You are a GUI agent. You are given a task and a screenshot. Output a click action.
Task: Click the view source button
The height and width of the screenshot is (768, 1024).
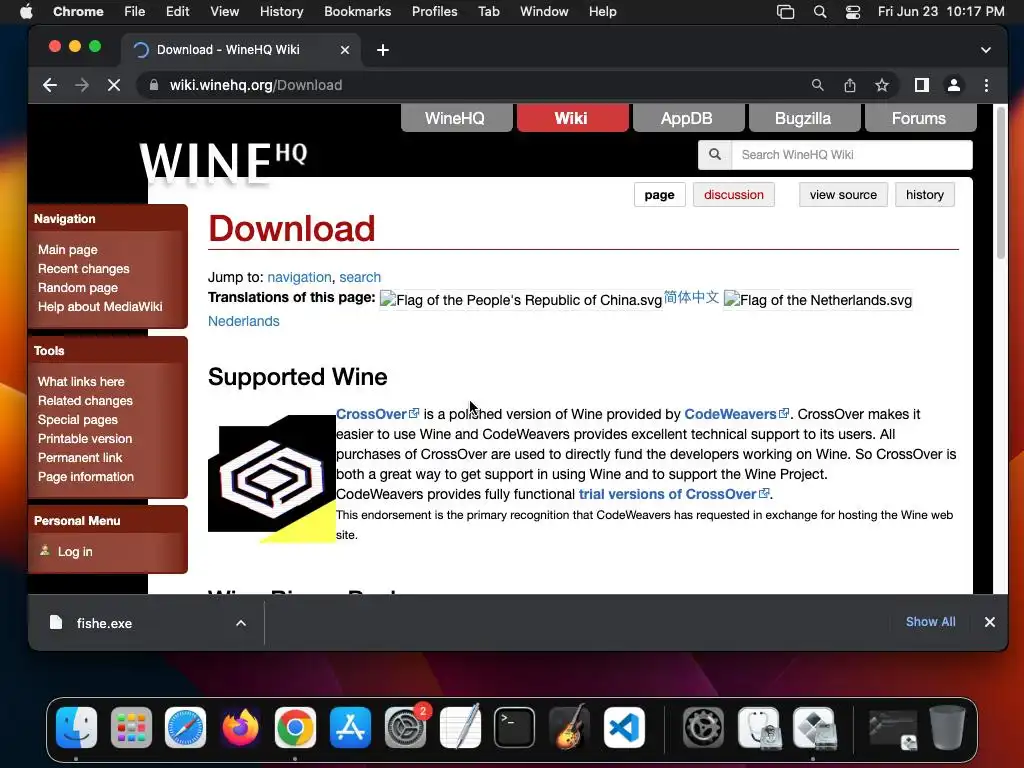(x=843, y=195)
